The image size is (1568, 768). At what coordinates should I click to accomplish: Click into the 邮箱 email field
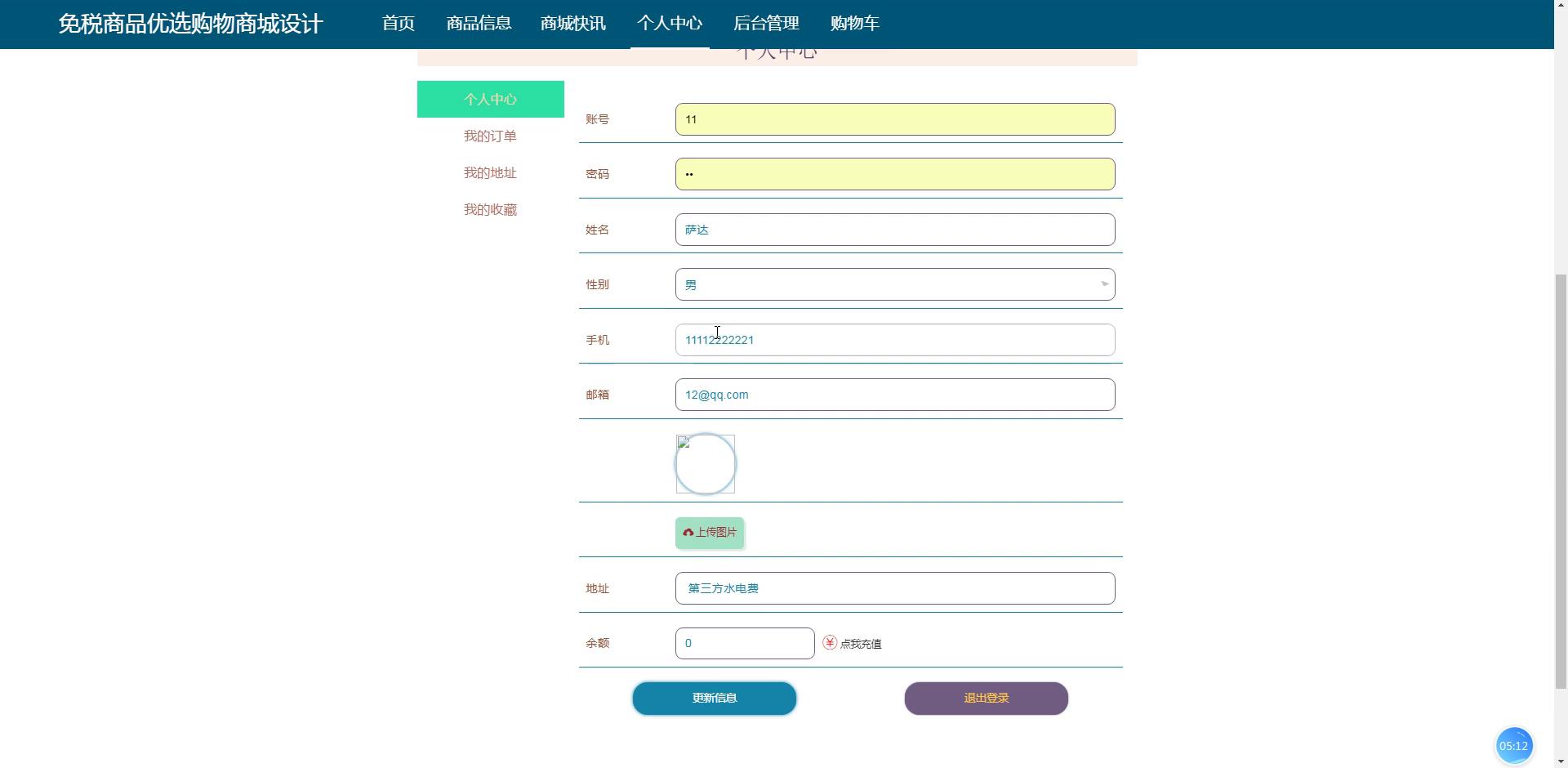click(894, 395)
